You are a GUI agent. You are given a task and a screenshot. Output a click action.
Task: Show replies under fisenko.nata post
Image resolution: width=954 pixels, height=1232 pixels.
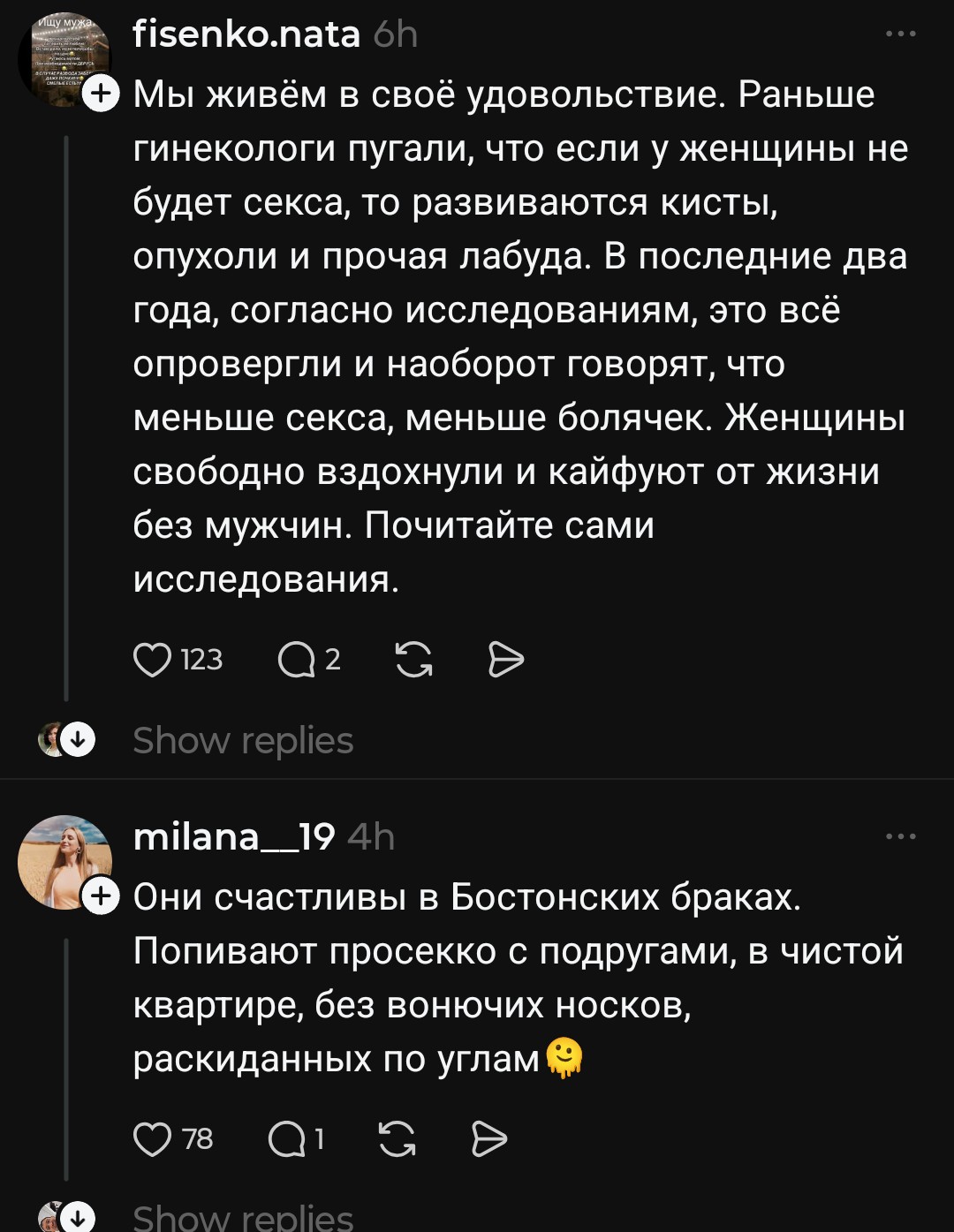point(243,740)
